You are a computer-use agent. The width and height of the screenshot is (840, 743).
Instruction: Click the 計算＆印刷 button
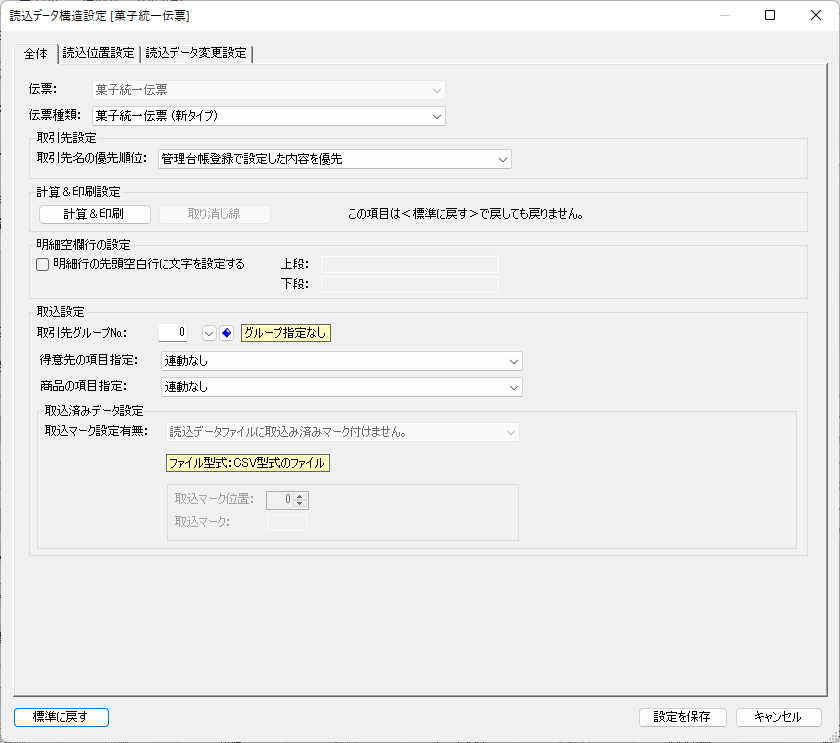tap(94, 214)
